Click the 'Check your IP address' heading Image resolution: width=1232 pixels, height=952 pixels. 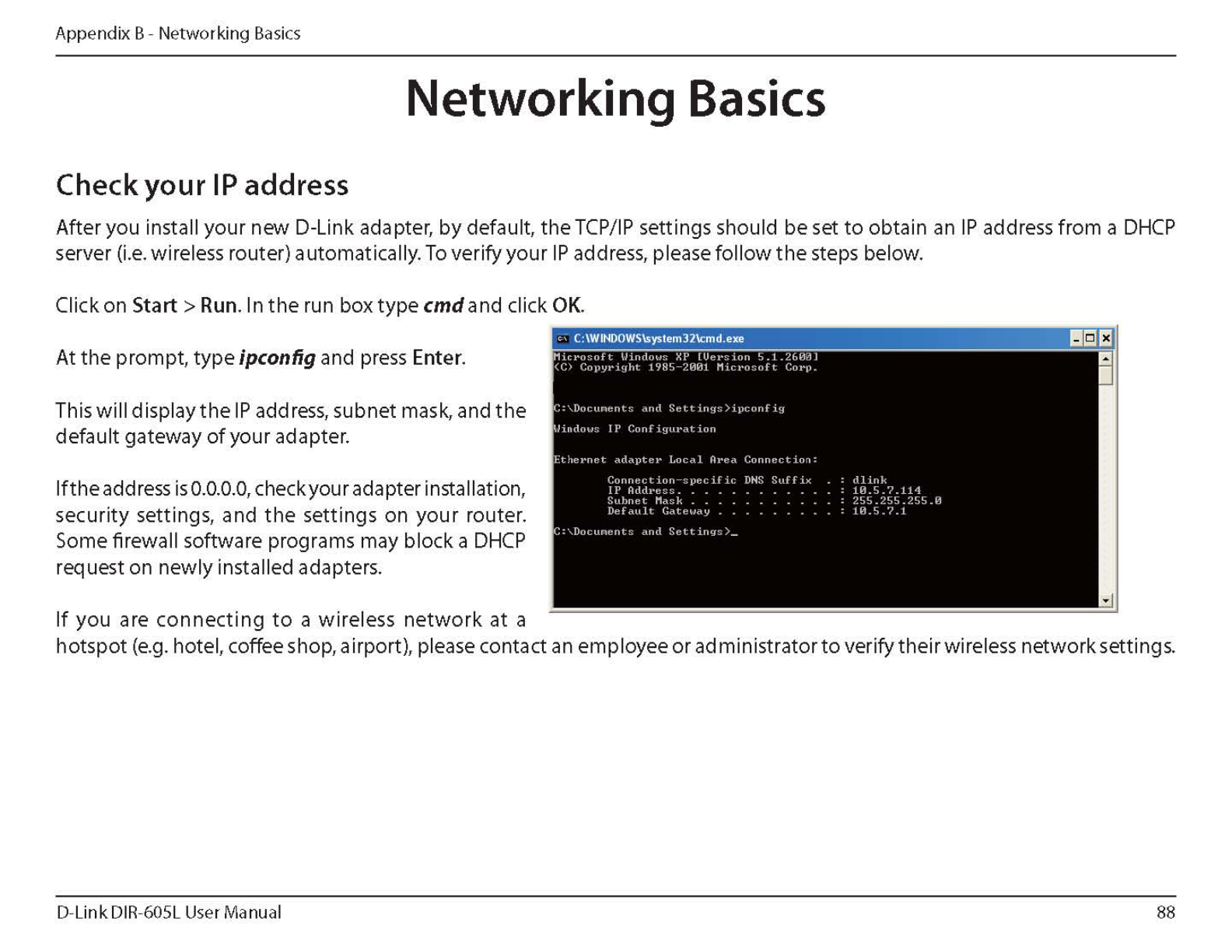(202, 185)
